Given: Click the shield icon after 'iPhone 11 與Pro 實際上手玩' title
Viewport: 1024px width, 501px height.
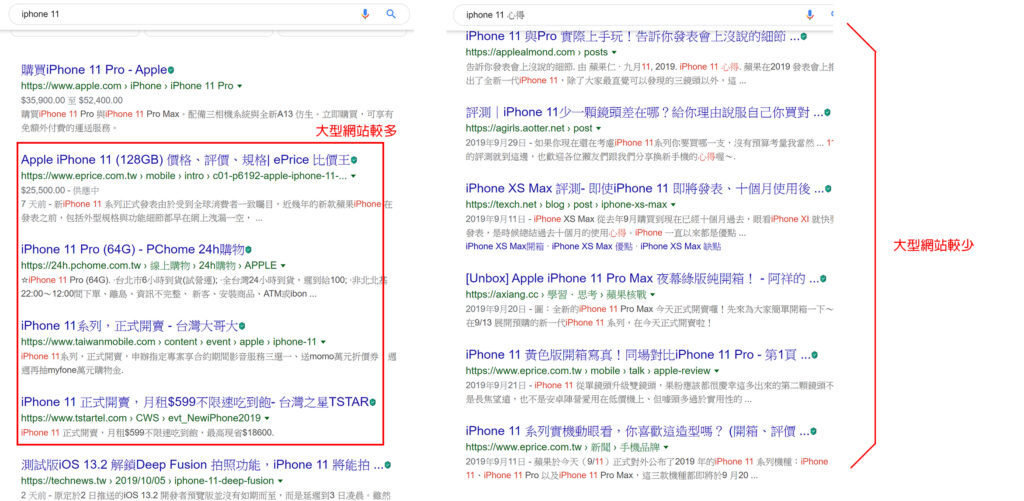Looking at the screenshot, I should (x=804, y=37).
